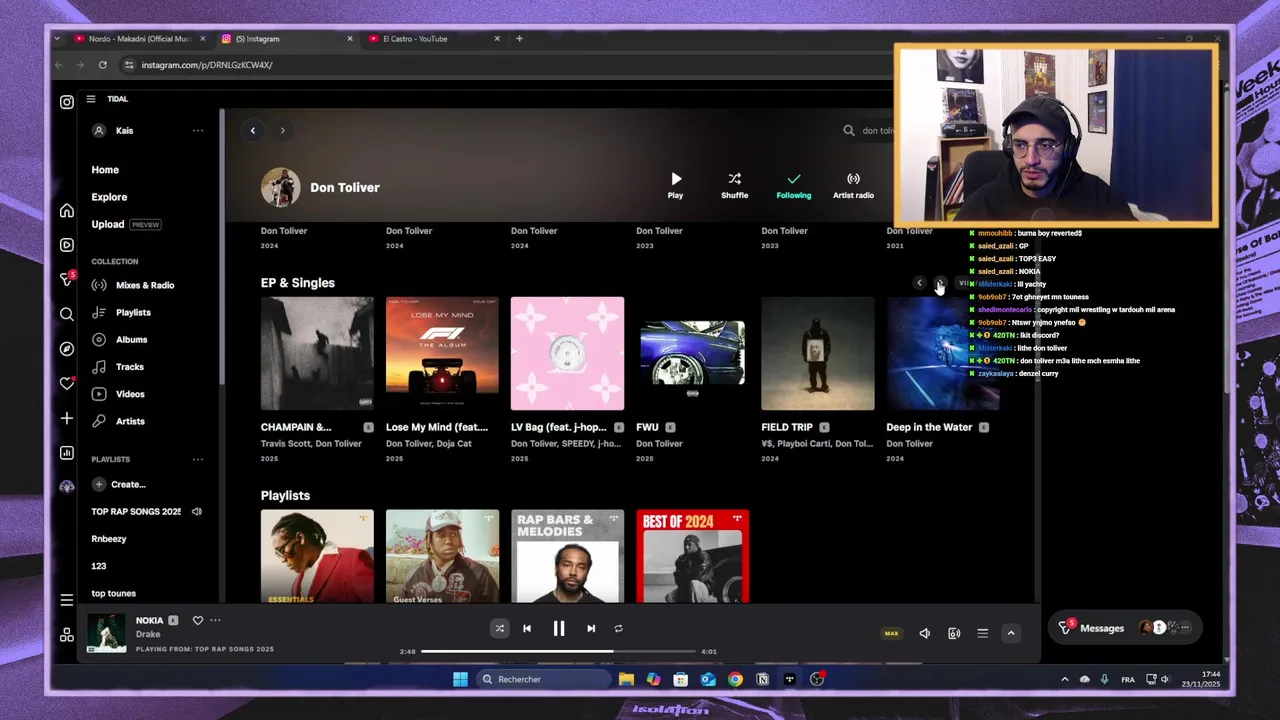
Task: Open Instagram direct messages icon with badge
Action: coord(67,279)
